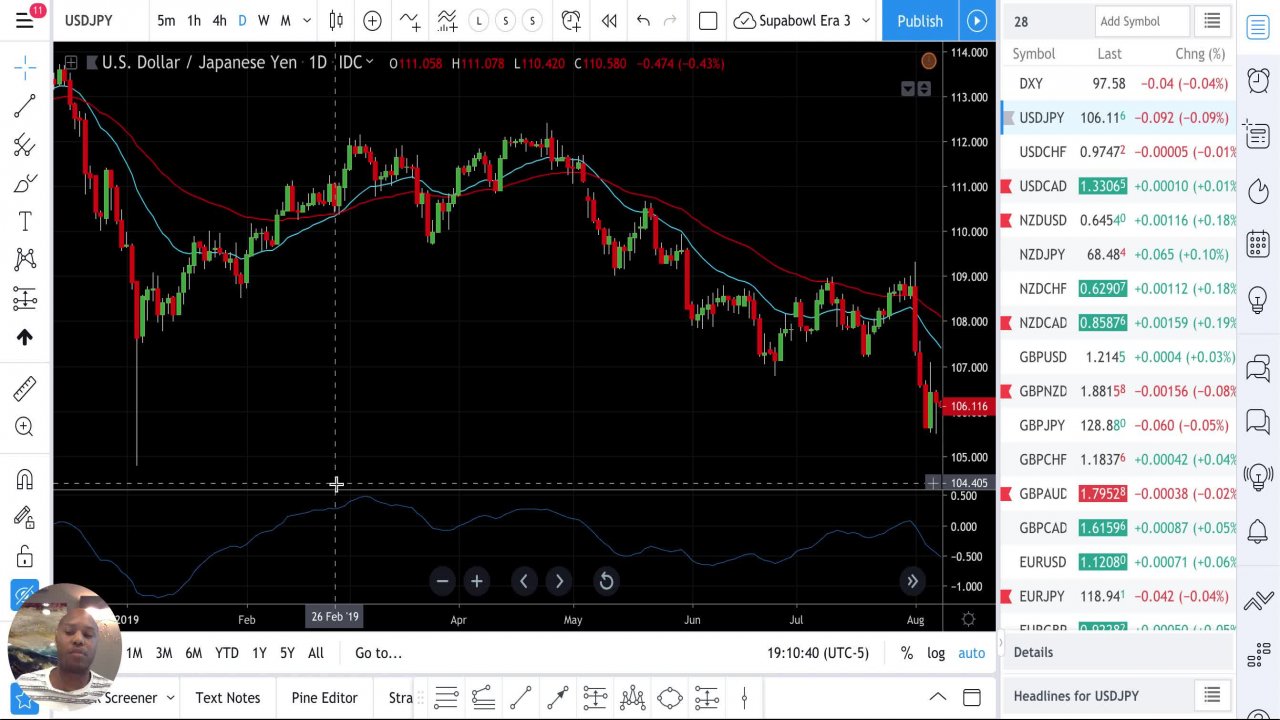Screen dimensions: 1280x720
Task: Expand the time interval dropdown arrow
Action: pyautogui.click(x=307, y=20)
